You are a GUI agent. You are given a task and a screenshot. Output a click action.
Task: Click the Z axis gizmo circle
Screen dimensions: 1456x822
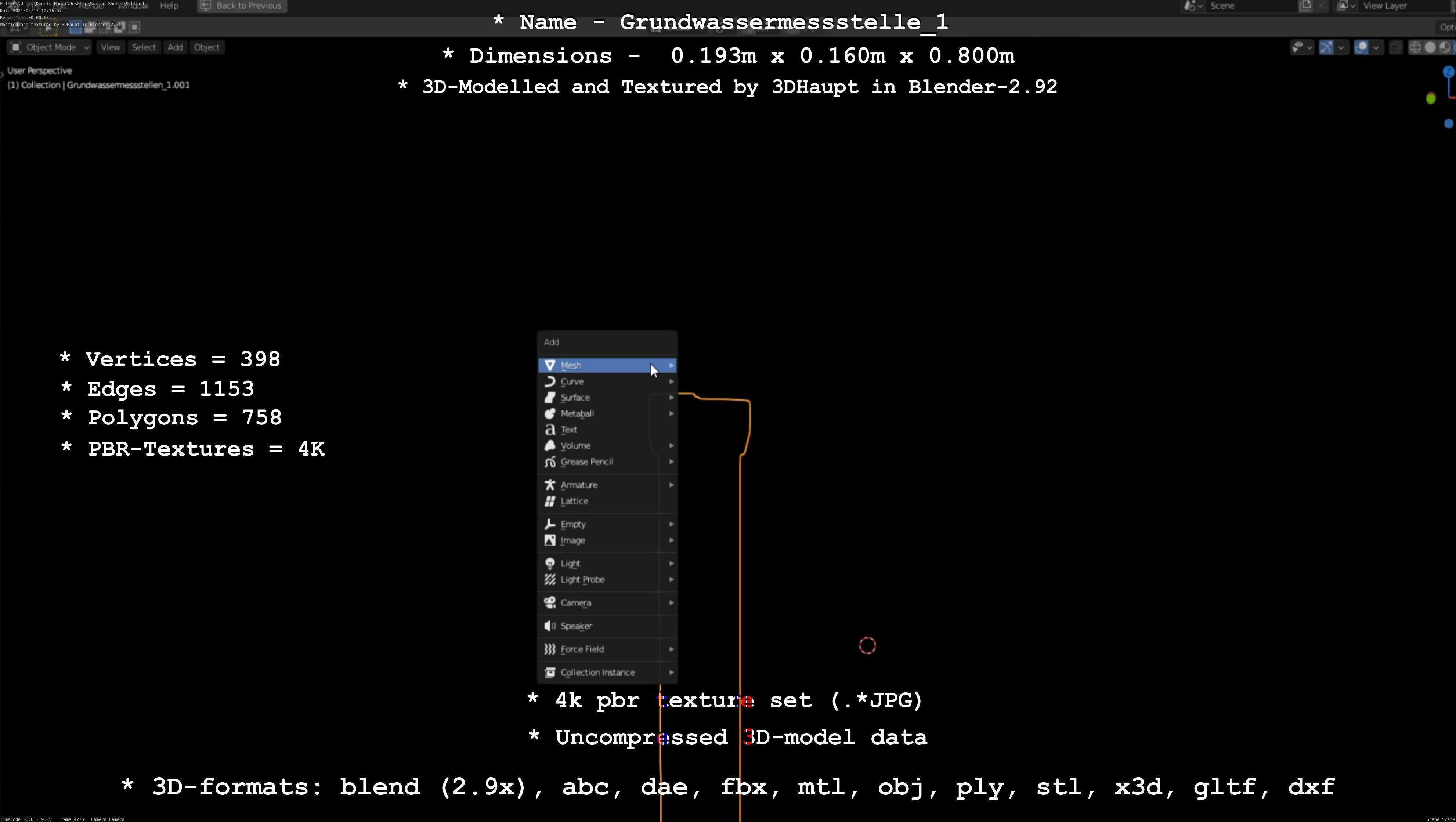(1448, 72)
